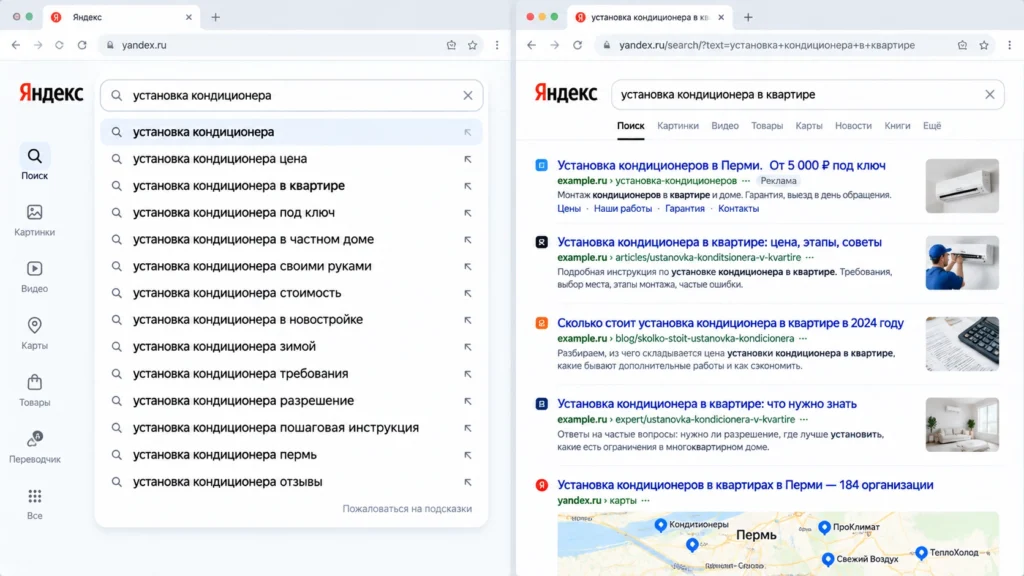Open options dots for yandex.ru карты result
This screenshot has width=1024, height=576.
click(x=645, y=500)
